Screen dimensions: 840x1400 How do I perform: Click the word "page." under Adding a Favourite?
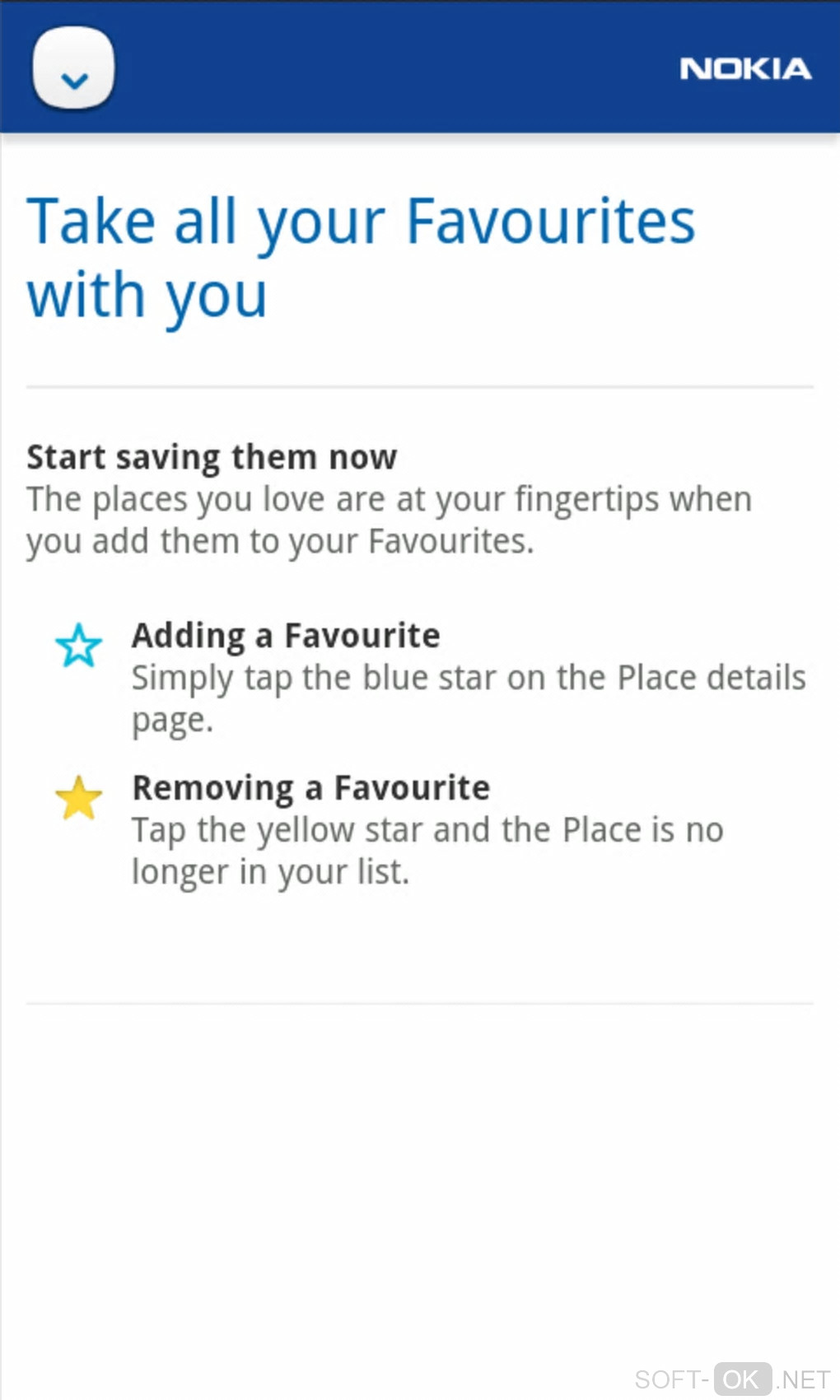pyautogui.click(x=172, y=721)
